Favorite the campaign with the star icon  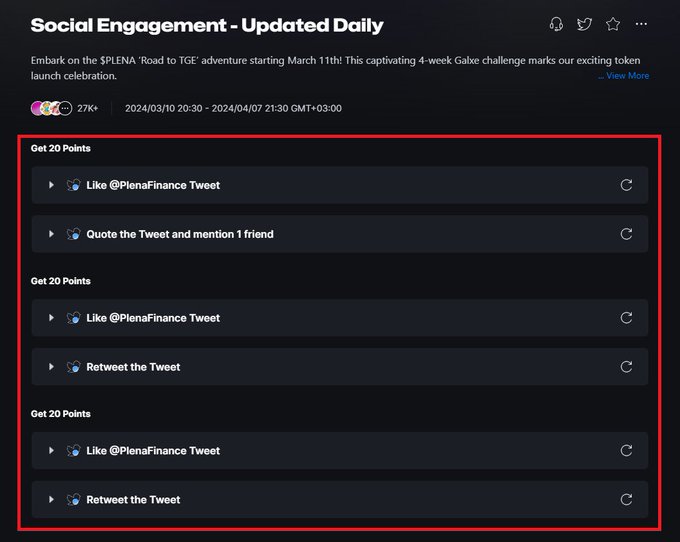point(613,24)
